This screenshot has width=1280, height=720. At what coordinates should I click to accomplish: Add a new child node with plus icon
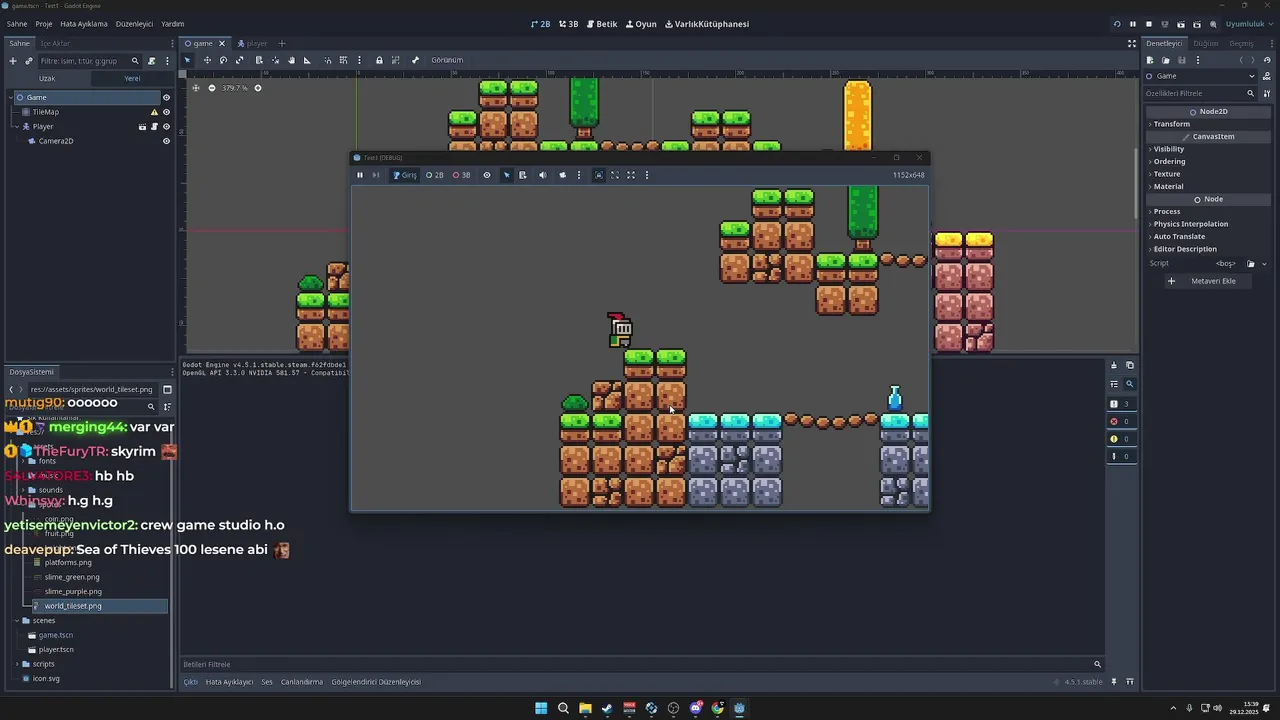13,61
